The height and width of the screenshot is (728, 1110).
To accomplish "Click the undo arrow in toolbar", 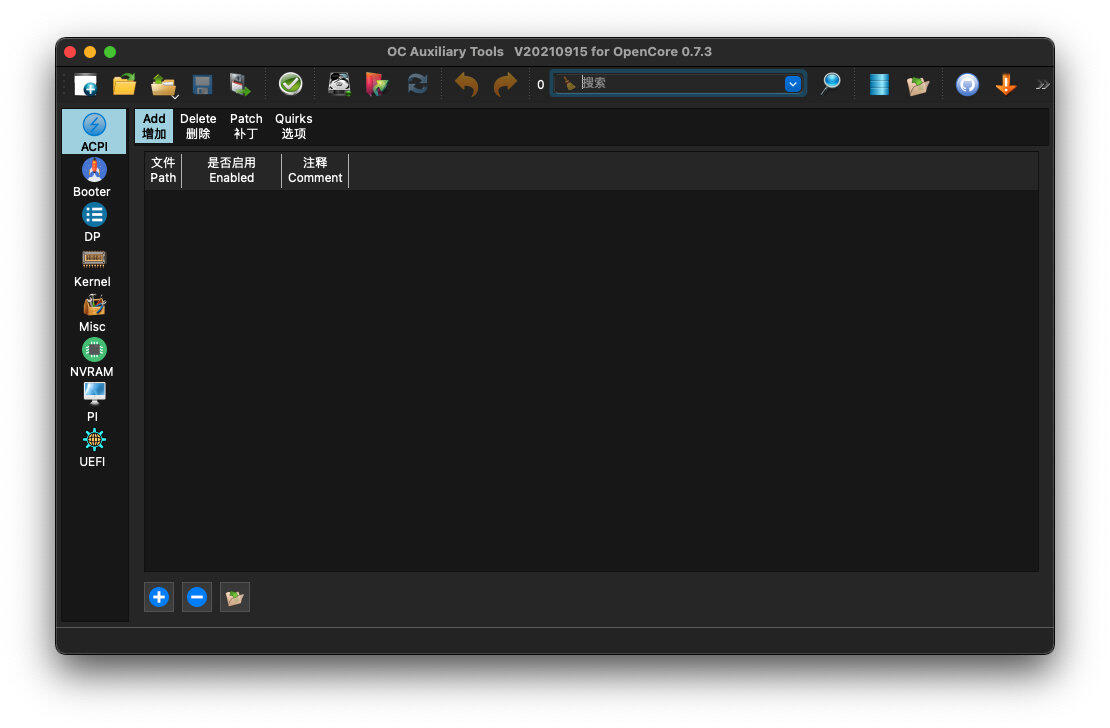I will [467, 84].
